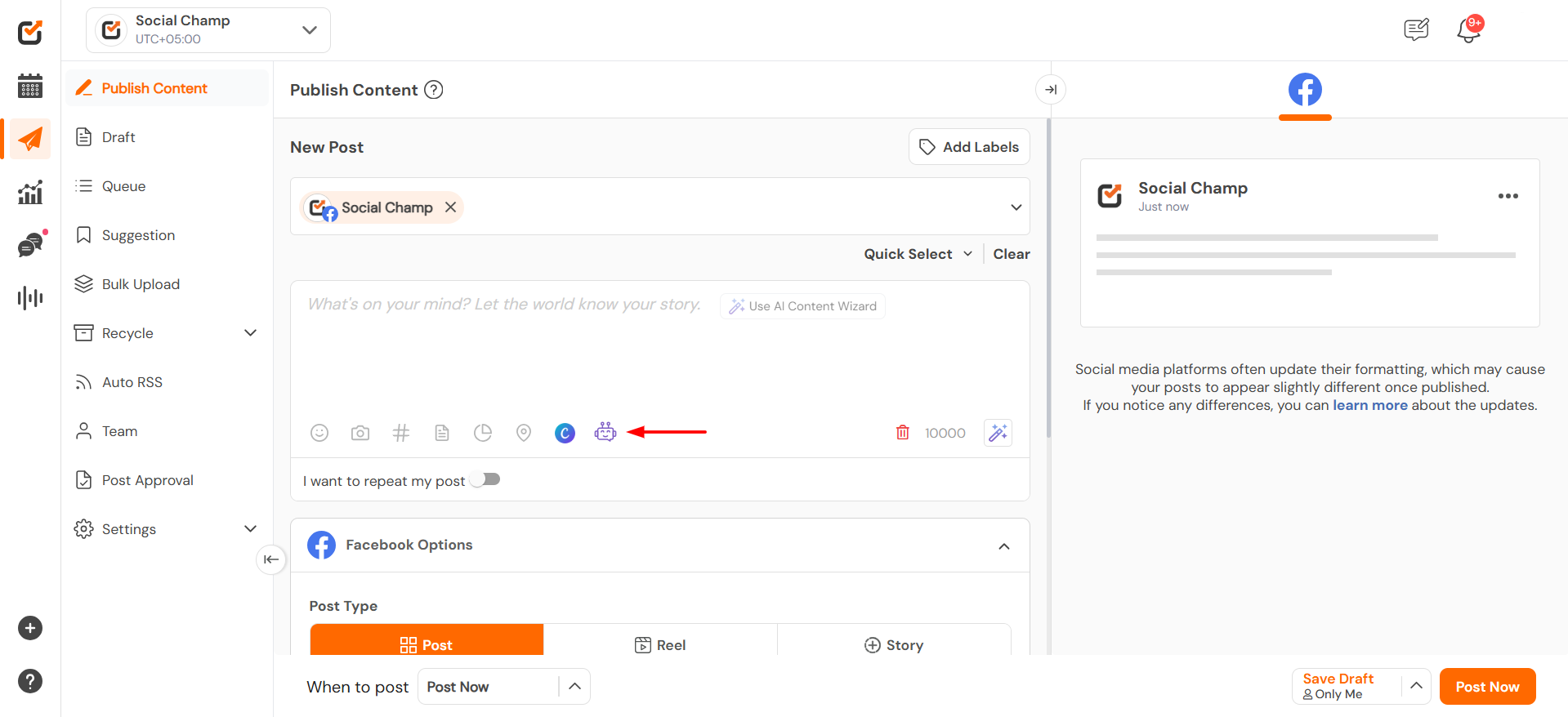This screenshot has height=717, width=1568.
Task: Select the Reel post type
Action: (660, 641)
